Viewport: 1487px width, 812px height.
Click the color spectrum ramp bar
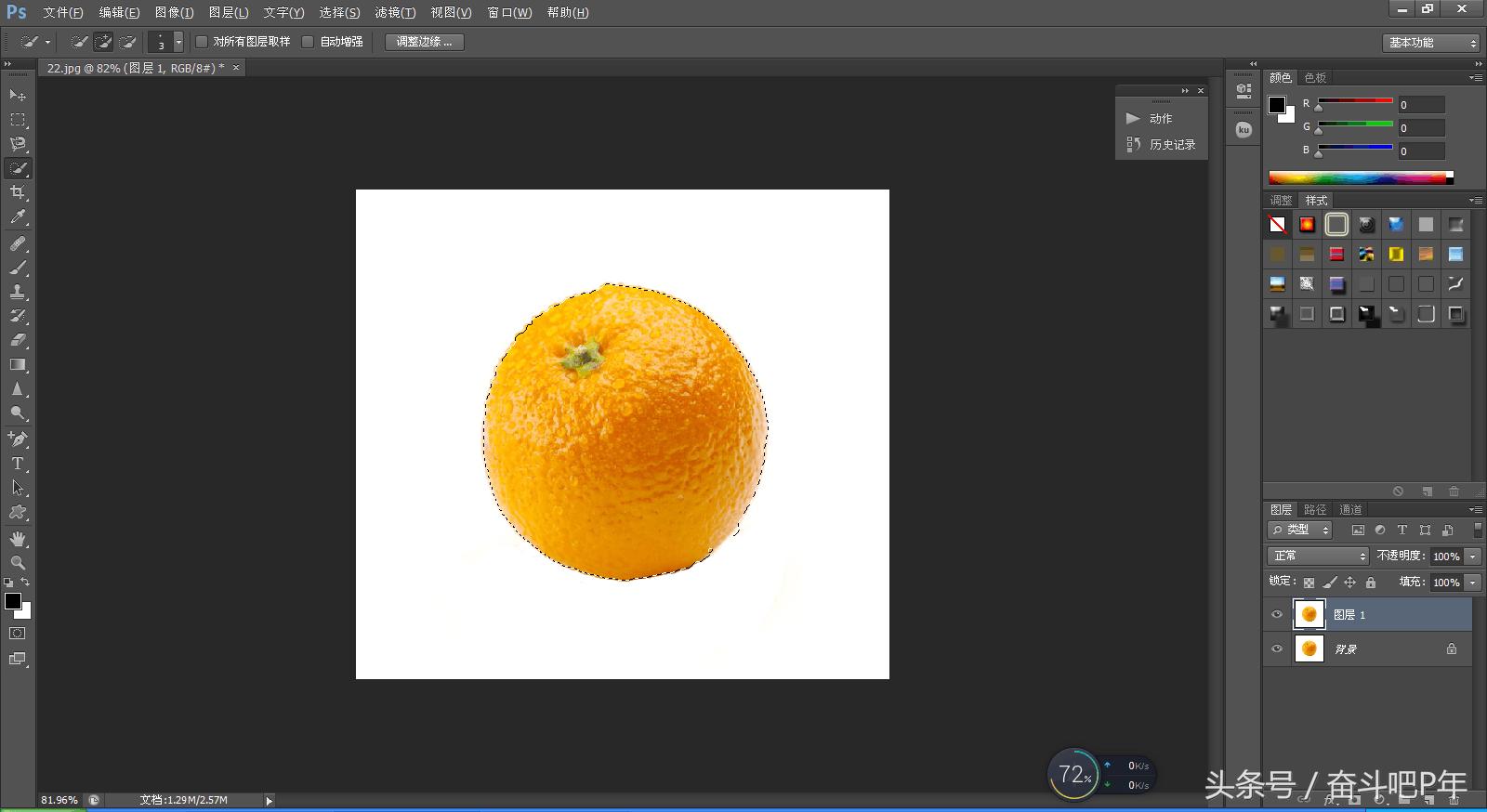[x=1359, y=177]
